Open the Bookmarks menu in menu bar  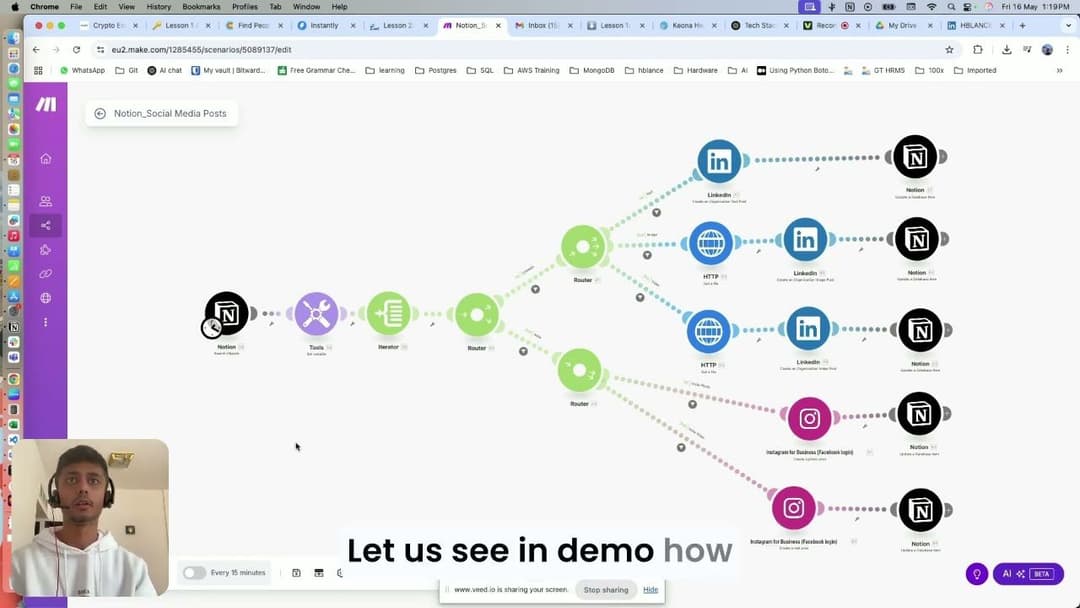[200, 7]
